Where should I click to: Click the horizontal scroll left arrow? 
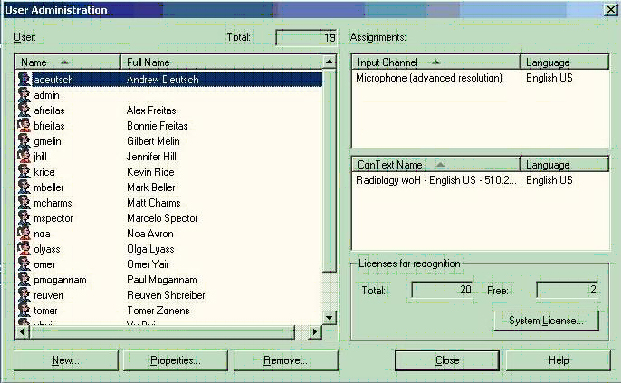(22, 332)
